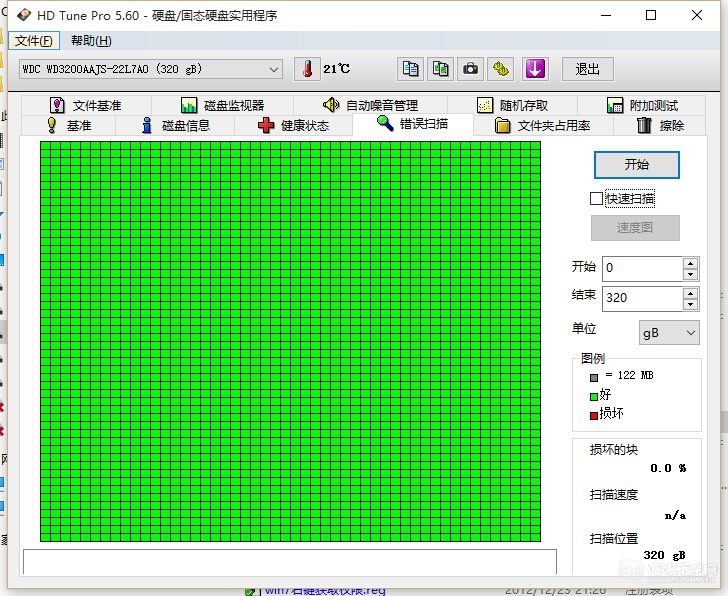Switch to the 健康状态 tab
728x596 pixels.
[x=293, y=125]
